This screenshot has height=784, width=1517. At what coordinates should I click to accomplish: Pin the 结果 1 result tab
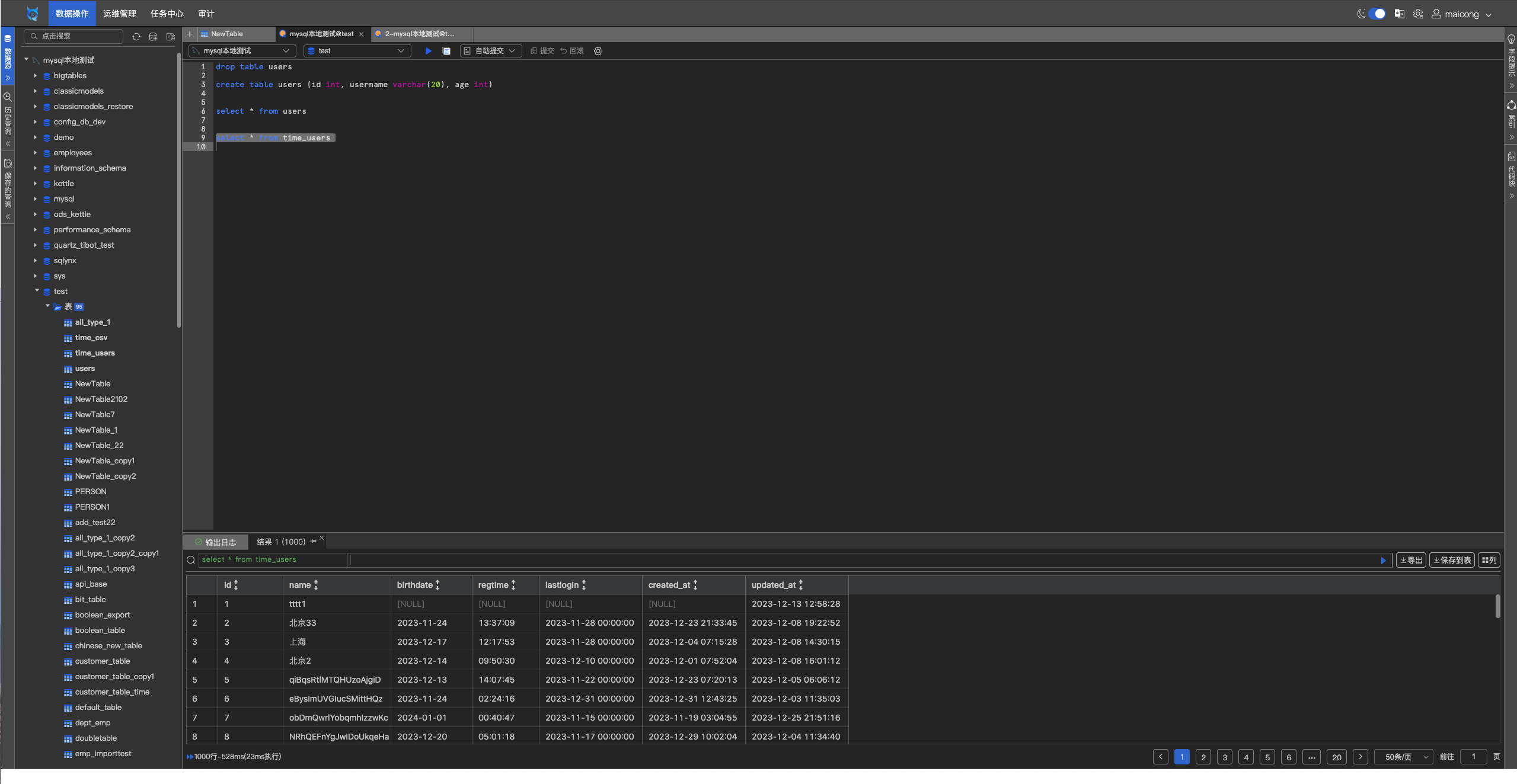pyautogui.click(x=313, y=541)
